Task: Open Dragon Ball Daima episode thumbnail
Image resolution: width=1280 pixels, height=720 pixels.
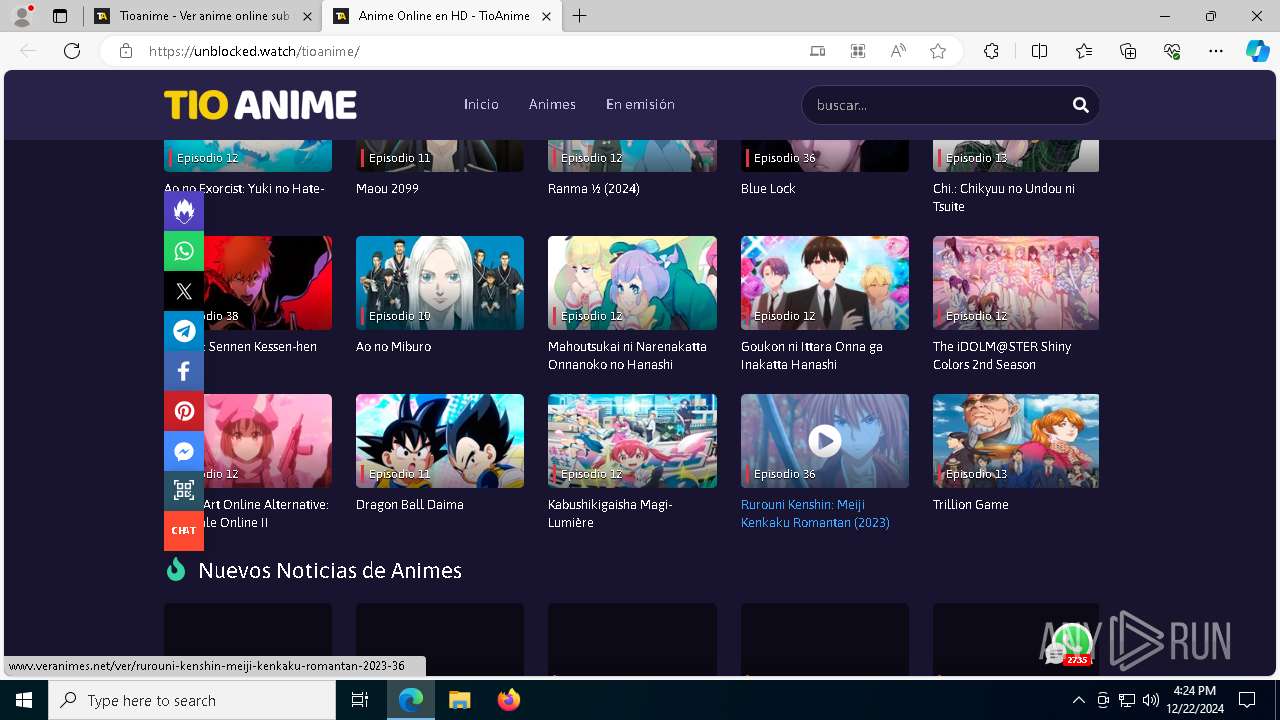Action: pos(440,441)
